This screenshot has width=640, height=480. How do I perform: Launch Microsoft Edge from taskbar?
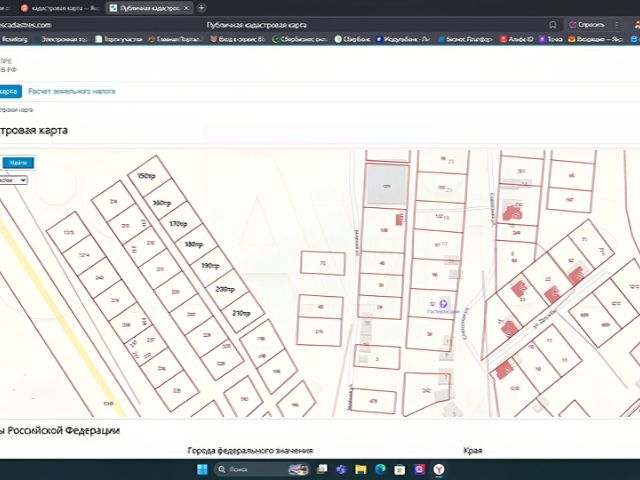(x=380, y=469)
